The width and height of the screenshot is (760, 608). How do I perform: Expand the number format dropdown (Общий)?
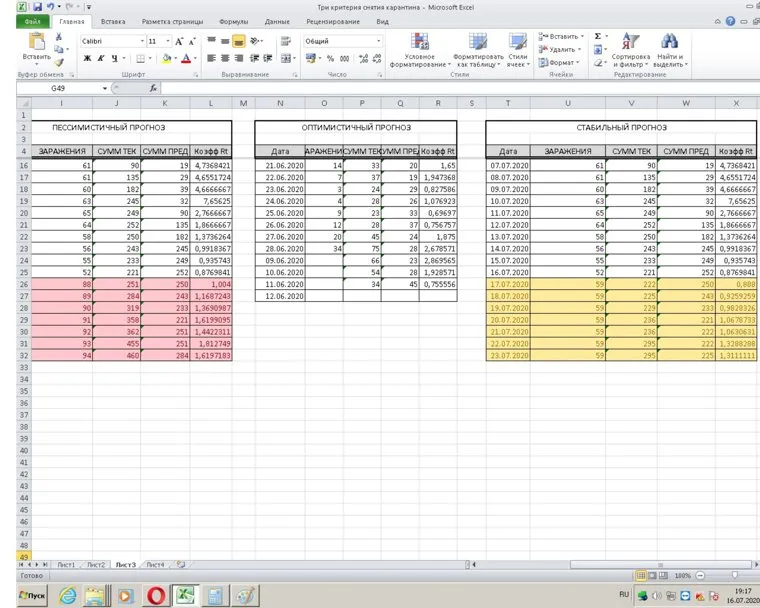click(x=379, y=41)
